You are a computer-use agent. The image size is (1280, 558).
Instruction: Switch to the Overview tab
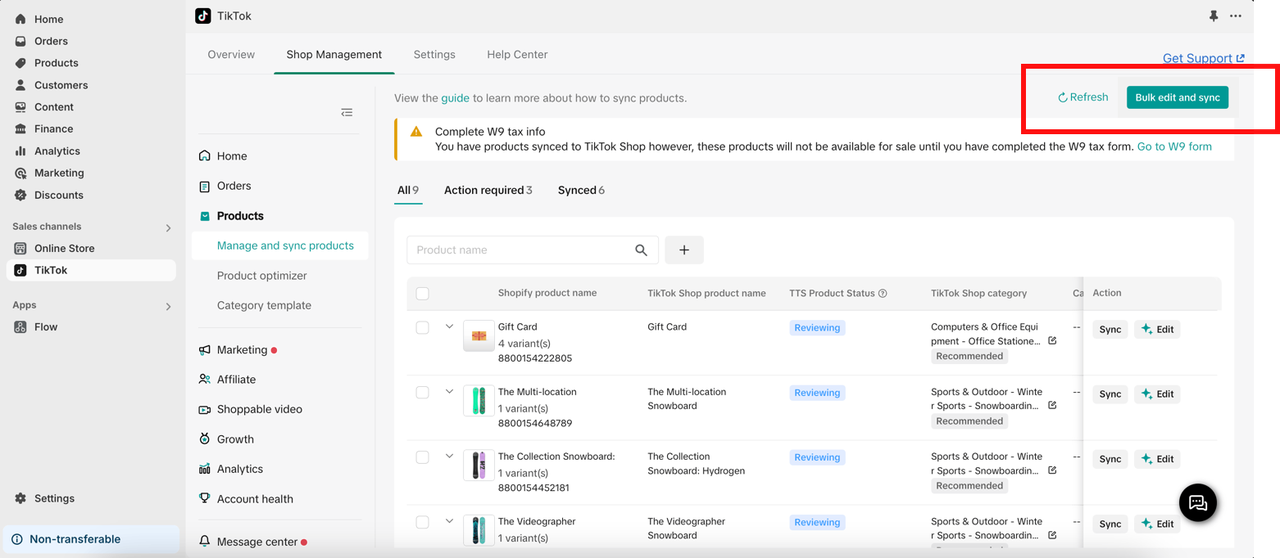[x=231, y=55]
